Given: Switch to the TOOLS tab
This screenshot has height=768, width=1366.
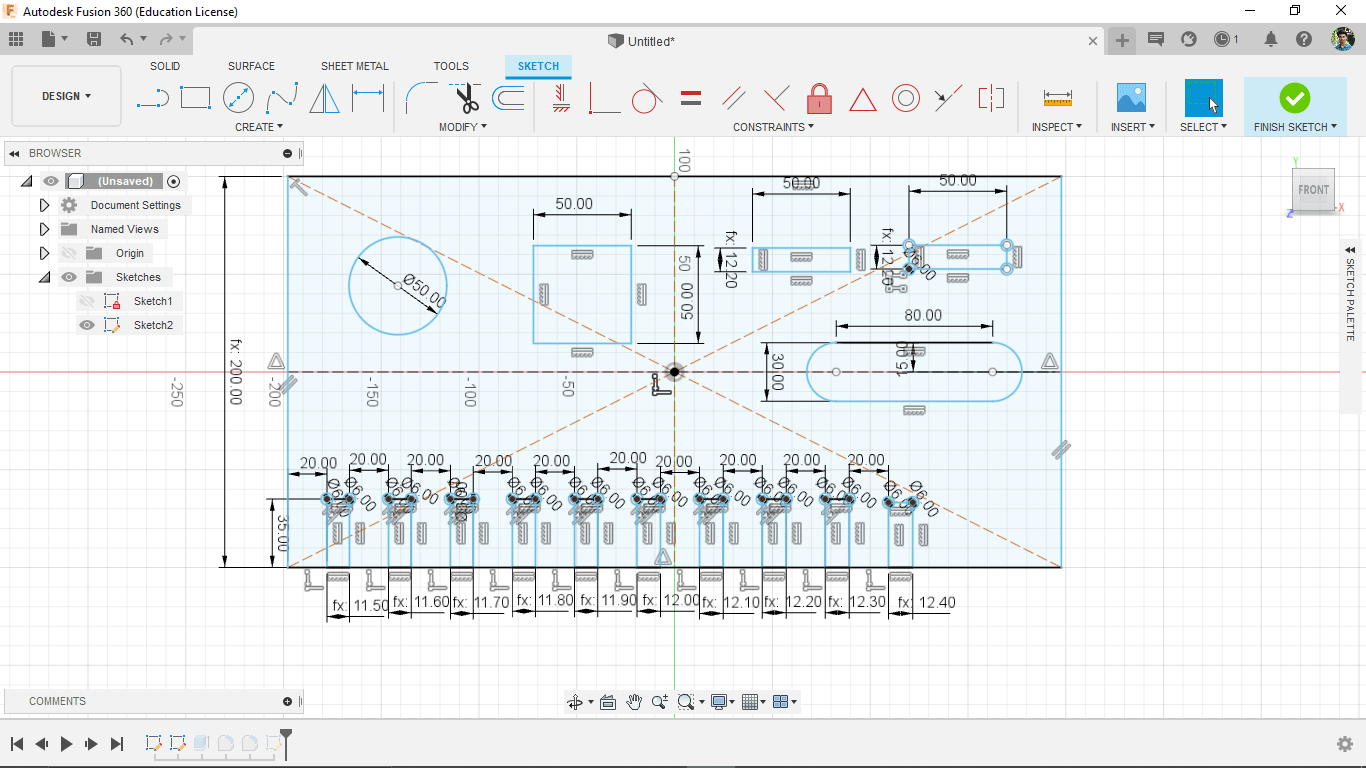Looking at the screenshot, I should coord(451,66).
